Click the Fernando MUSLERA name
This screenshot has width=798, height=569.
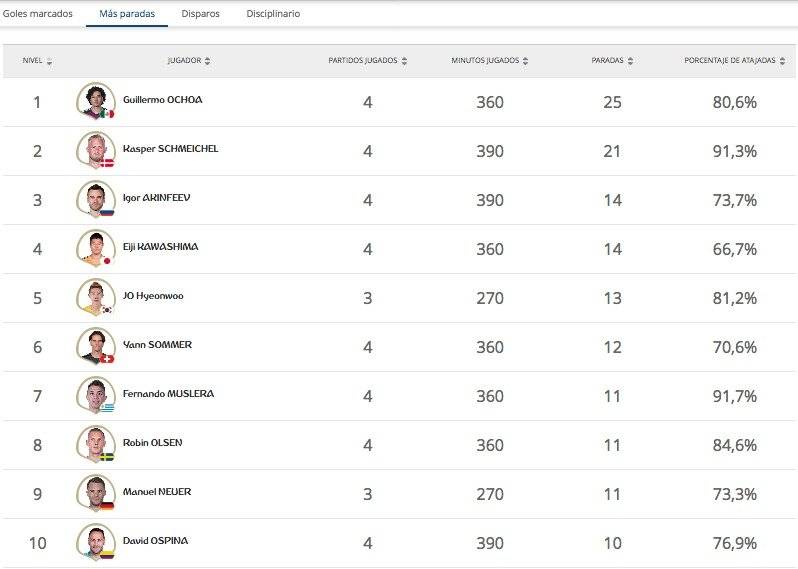click(x=168, y=393)
